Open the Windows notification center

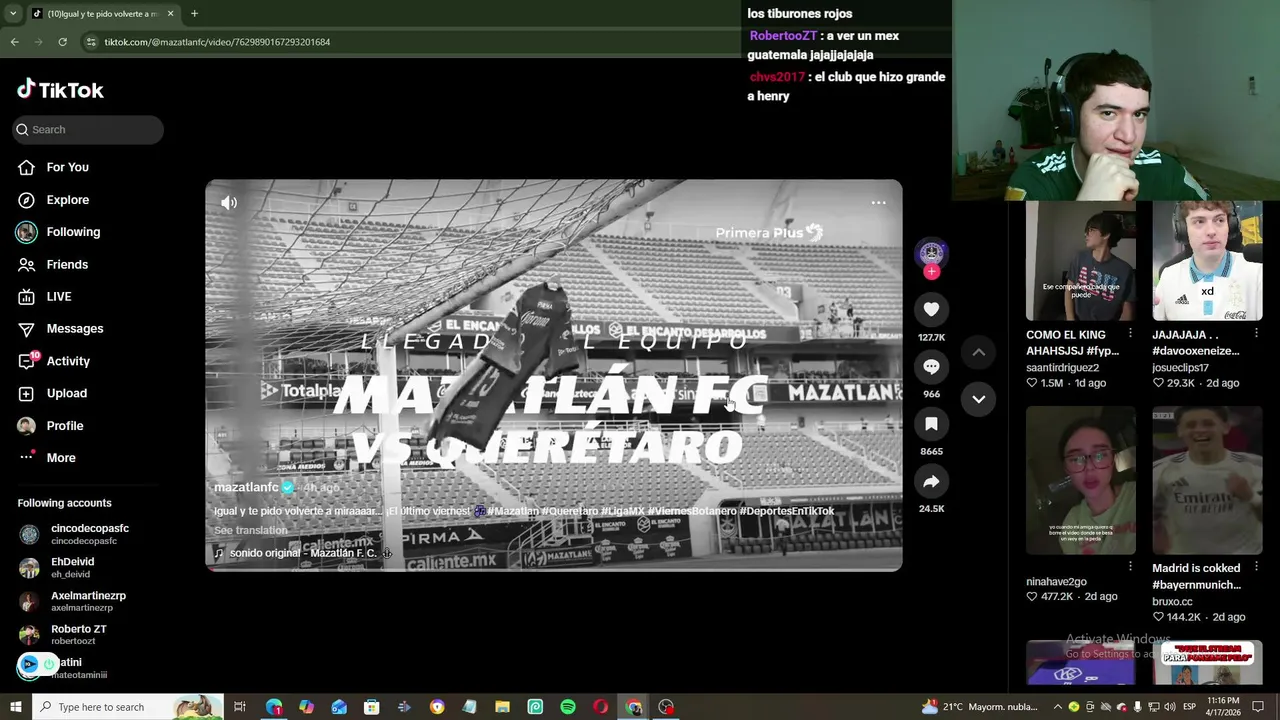click(x=1258, y=707)
